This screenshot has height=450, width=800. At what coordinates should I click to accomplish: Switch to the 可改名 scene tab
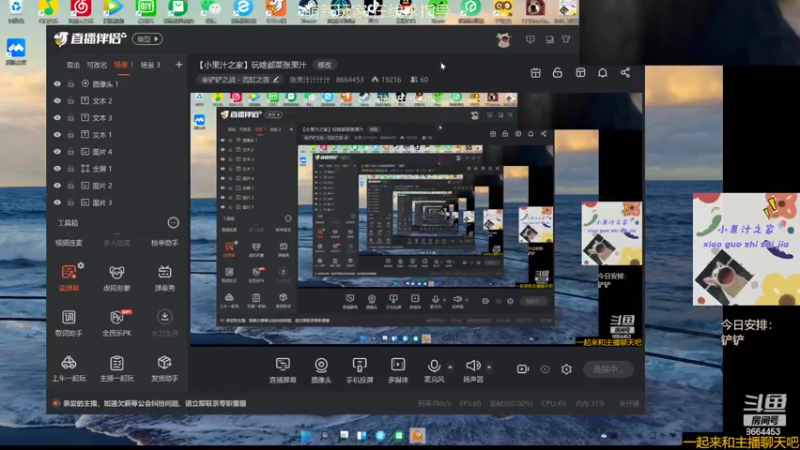[96, 65]
